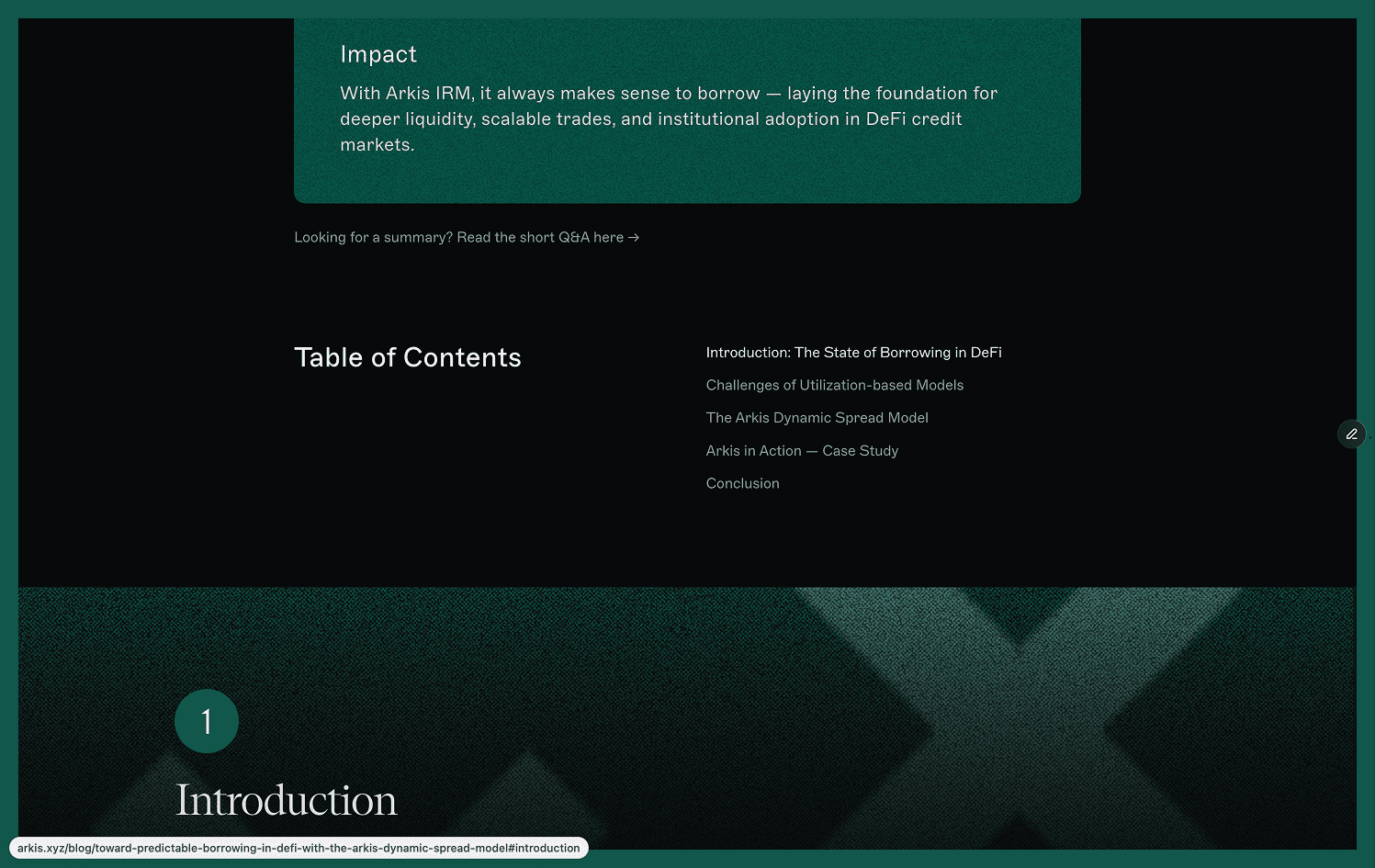Image resolution: width=1375 pixels, height=868 pixels.
Task: Jump to the Conclusion section
Action: click(x=742, y=483)
